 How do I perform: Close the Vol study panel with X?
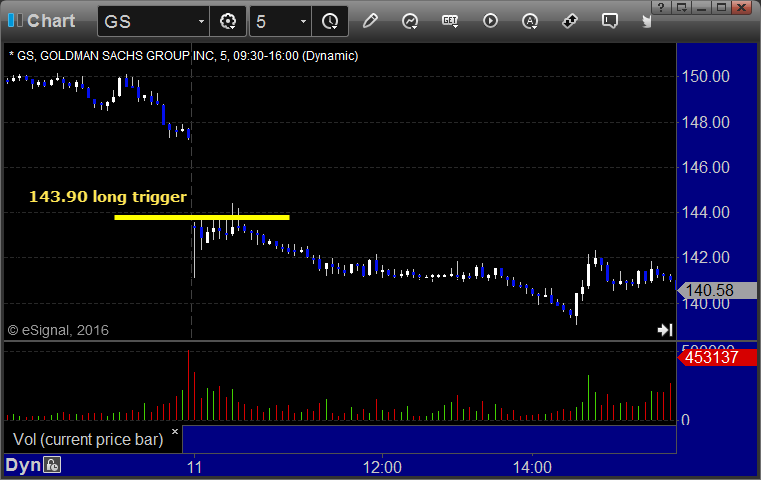pos(175,431)
